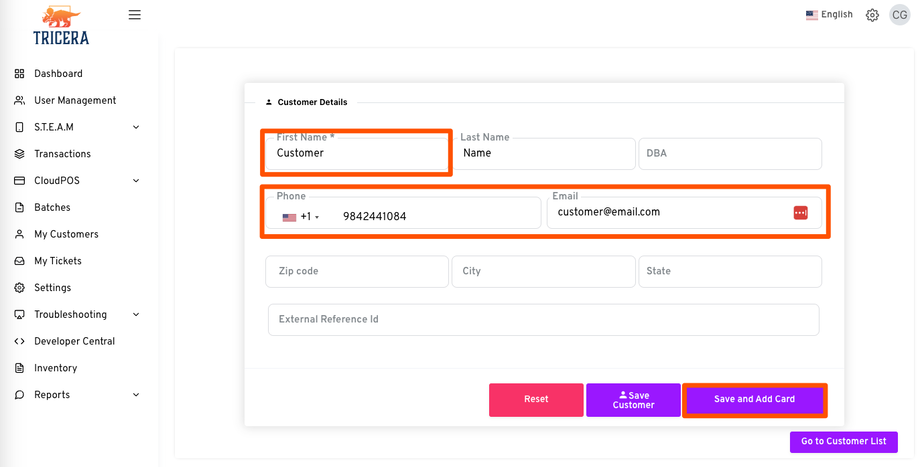
Task: Click the Transactions layers icon
Action: tap(20, 154)
